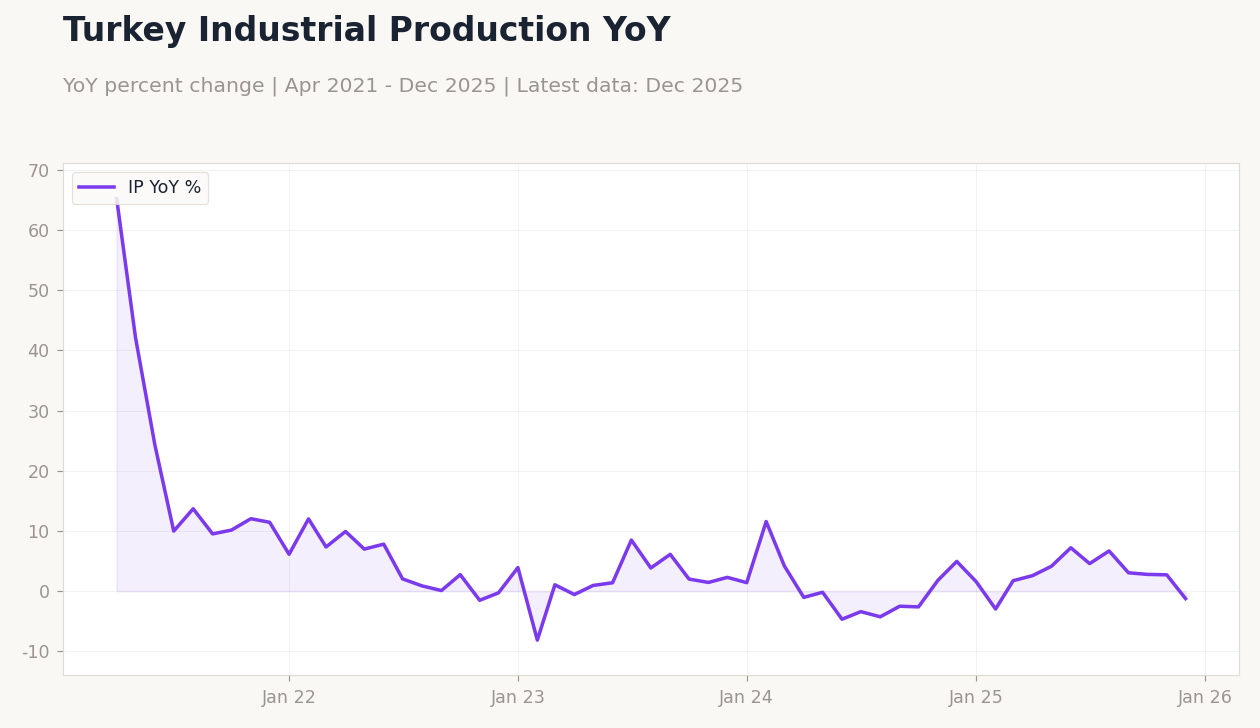
Task: Click the chart title Turkey Industrial Production YoY
Action: (x=366, y=31)
